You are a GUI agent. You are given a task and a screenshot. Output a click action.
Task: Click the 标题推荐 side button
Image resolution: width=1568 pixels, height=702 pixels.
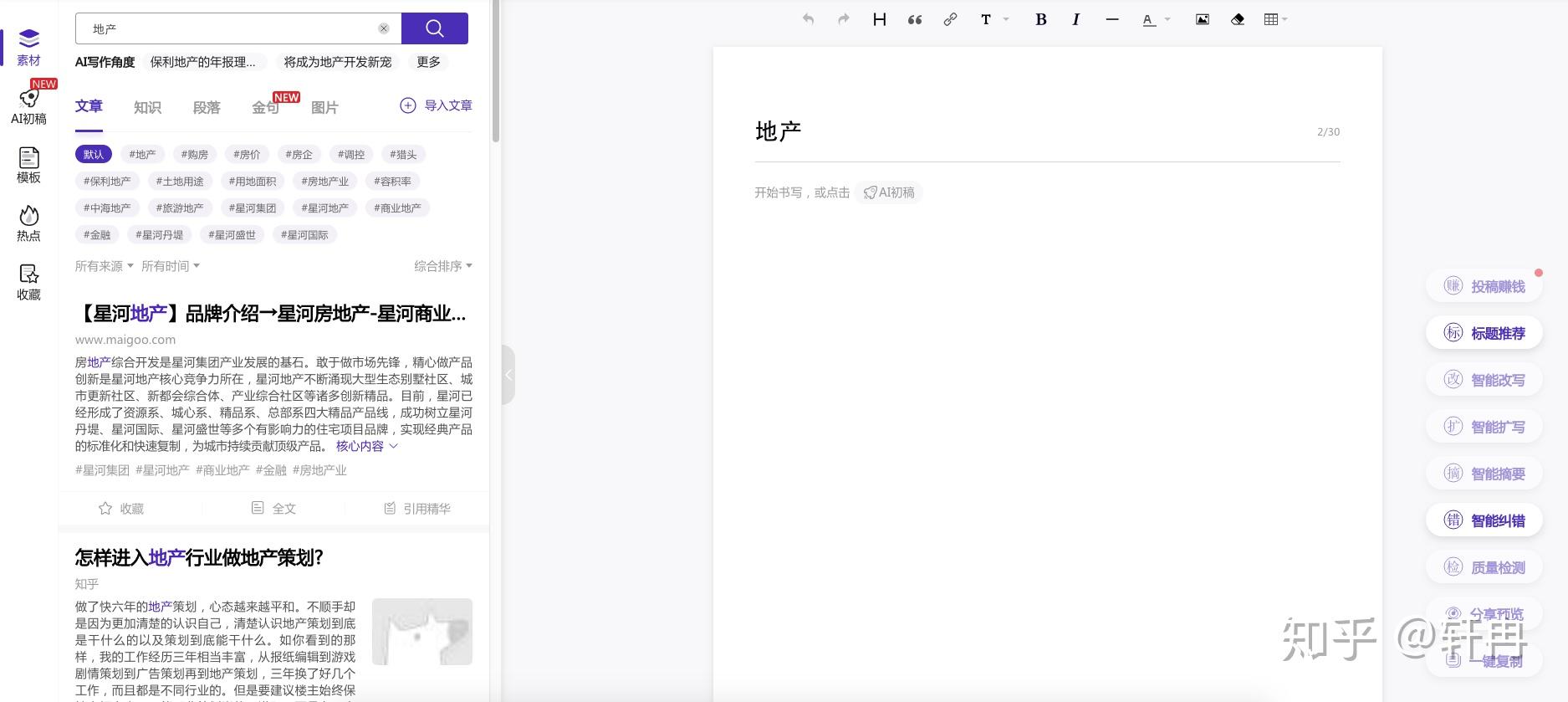click(1484, 333)
